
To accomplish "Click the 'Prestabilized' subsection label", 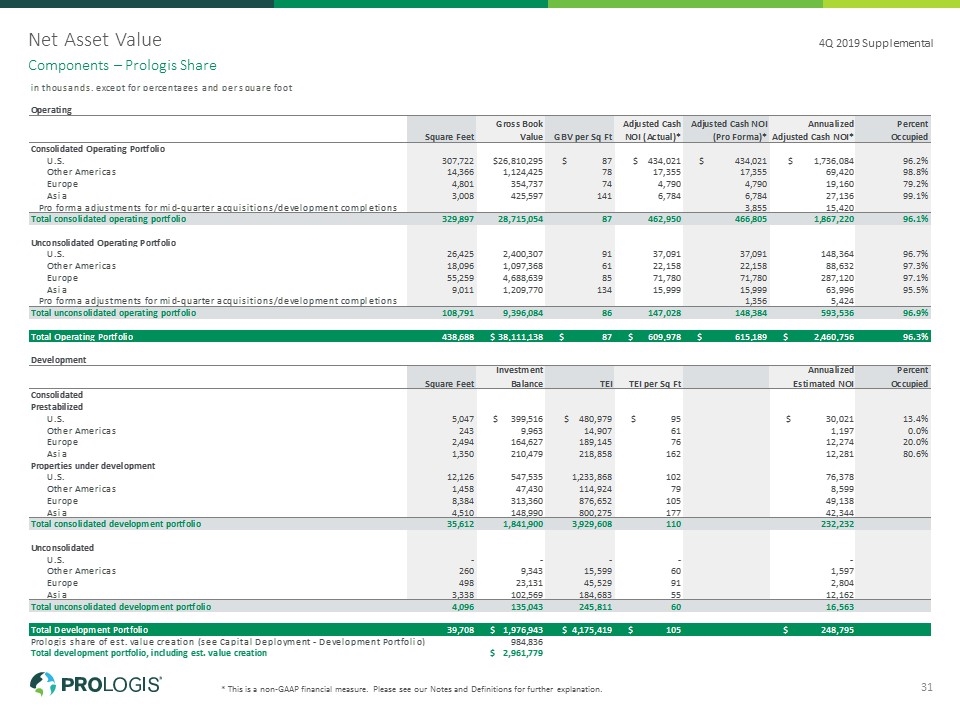I will 56,407.
